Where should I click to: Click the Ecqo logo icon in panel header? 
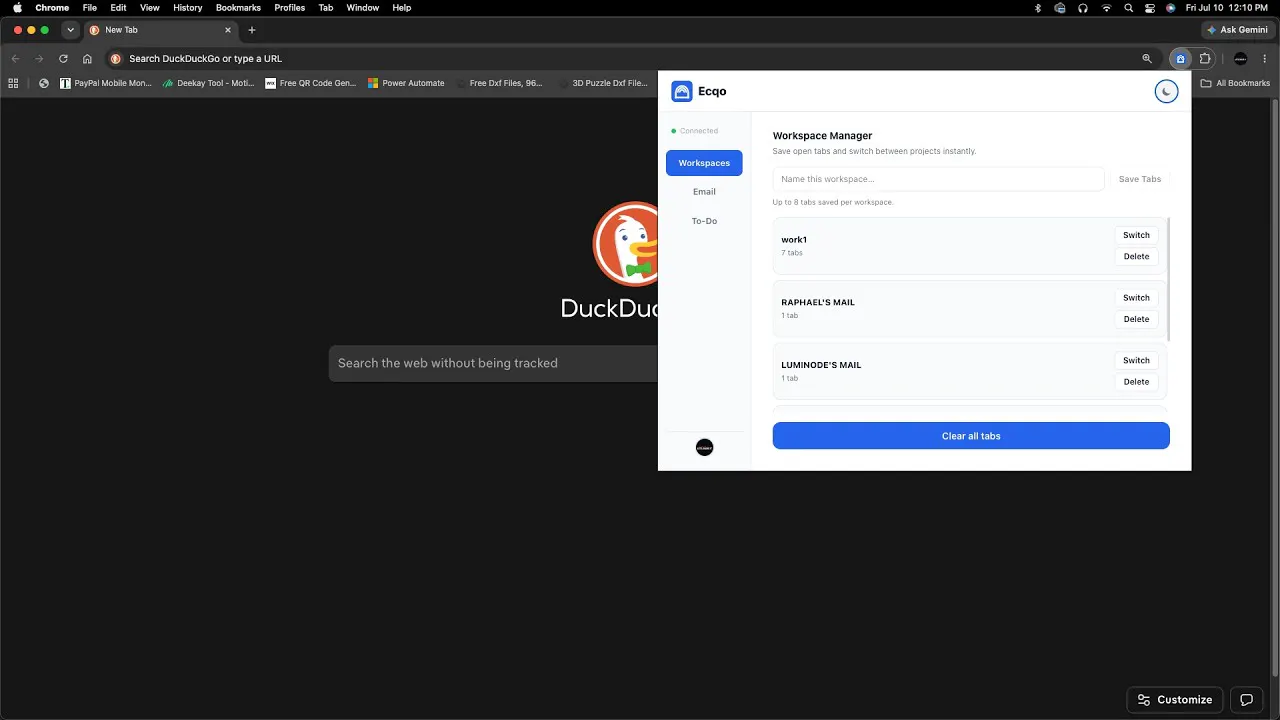pos(682,91)
